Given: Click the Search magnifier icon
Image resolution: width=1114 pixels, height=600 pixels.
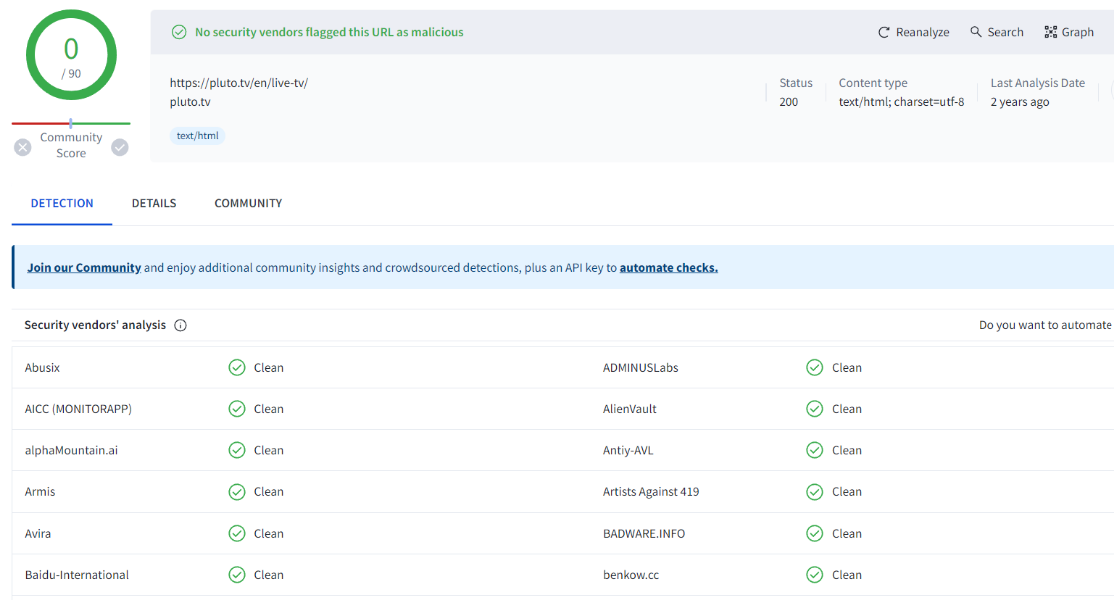Looking at the screenshot, I should tap(975, 31).
